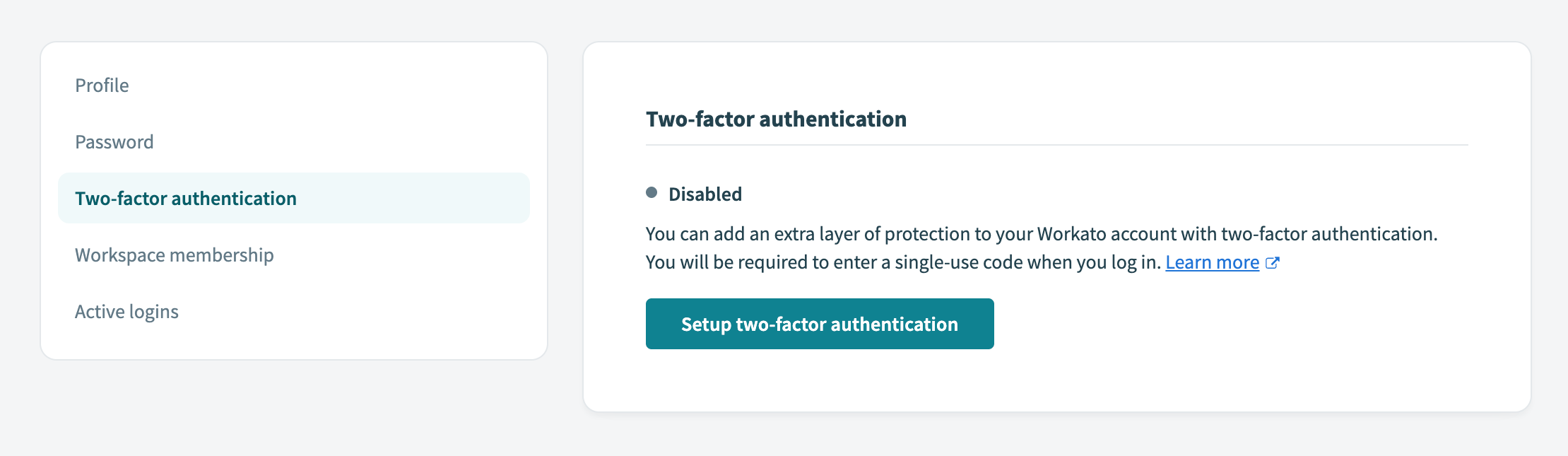Click the highlighted navigation entry in the sidebar

click(186, 199)
